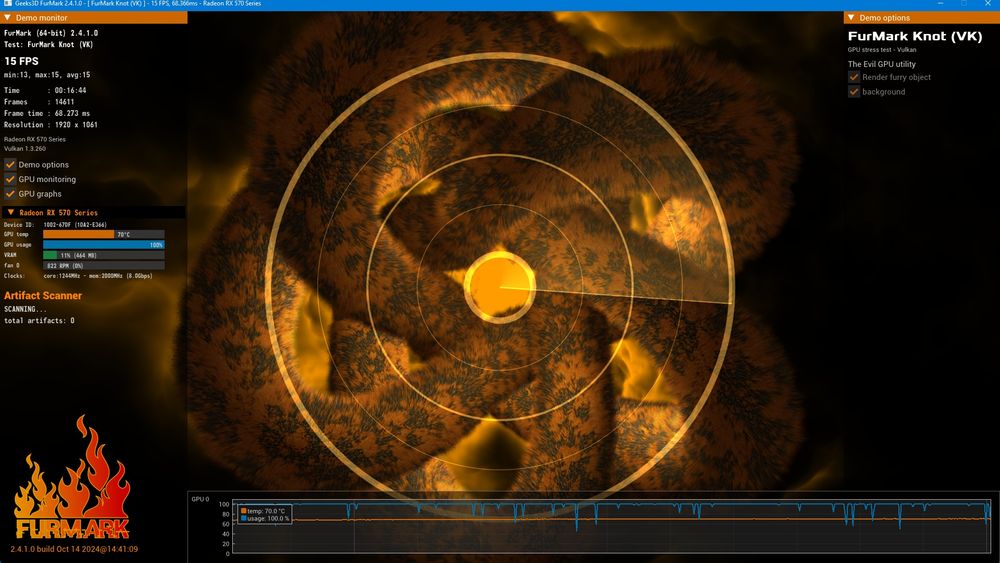
Task: Click the Vulkan 1.3.260 text
Action: (25, 149)
